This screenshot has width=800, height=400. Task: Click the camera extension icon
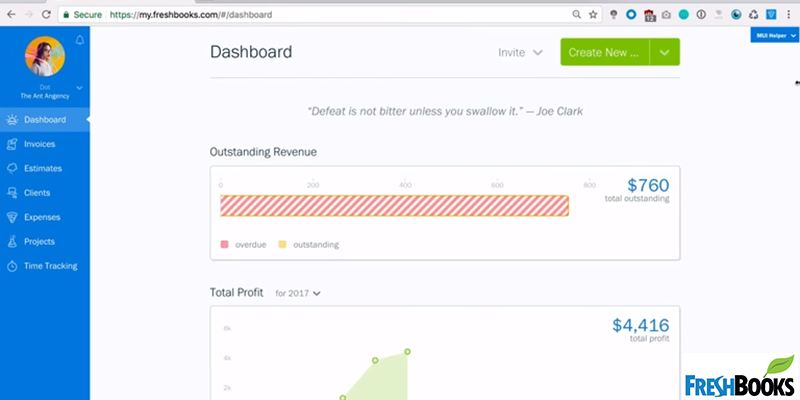666,15
